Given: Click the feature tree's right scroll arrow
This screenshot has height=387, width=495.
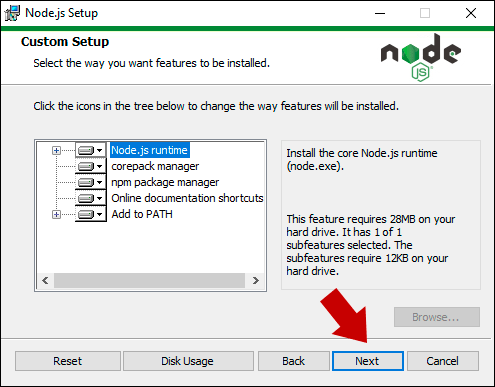Looking at the screenshot, I should coord(256,280).
